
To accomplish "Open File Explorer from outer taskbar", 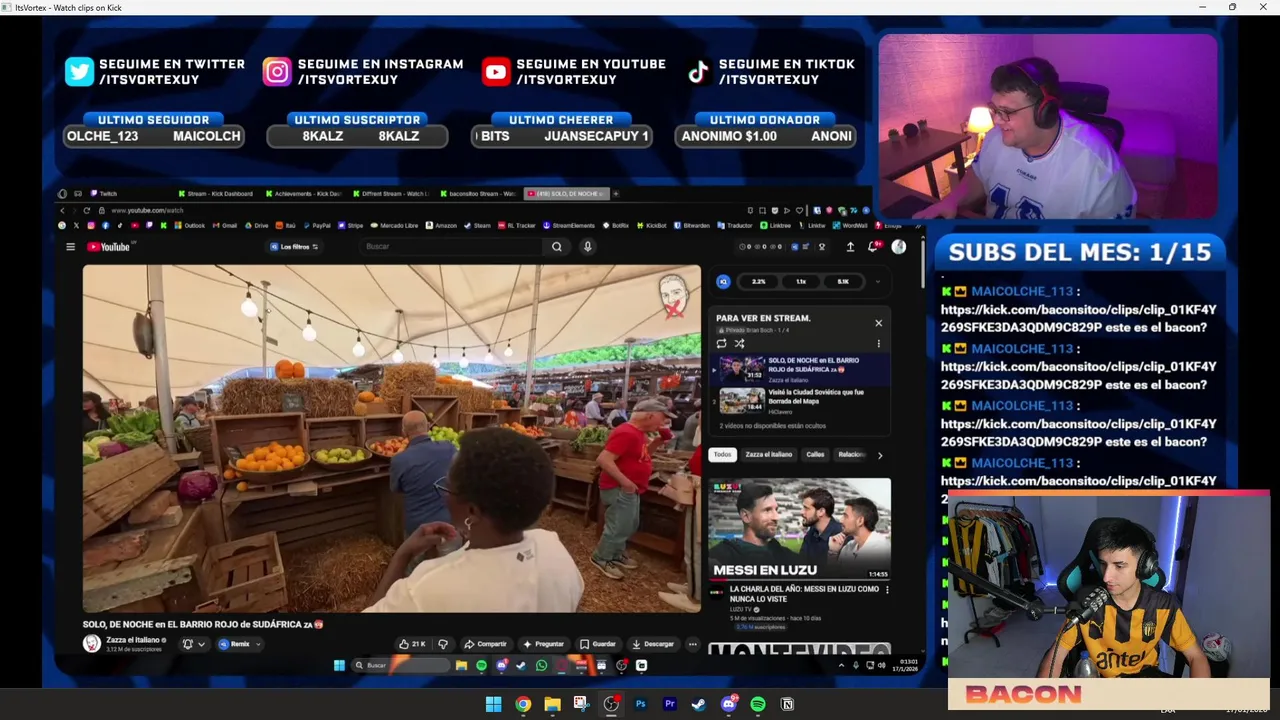I will (x=552, y=704).
